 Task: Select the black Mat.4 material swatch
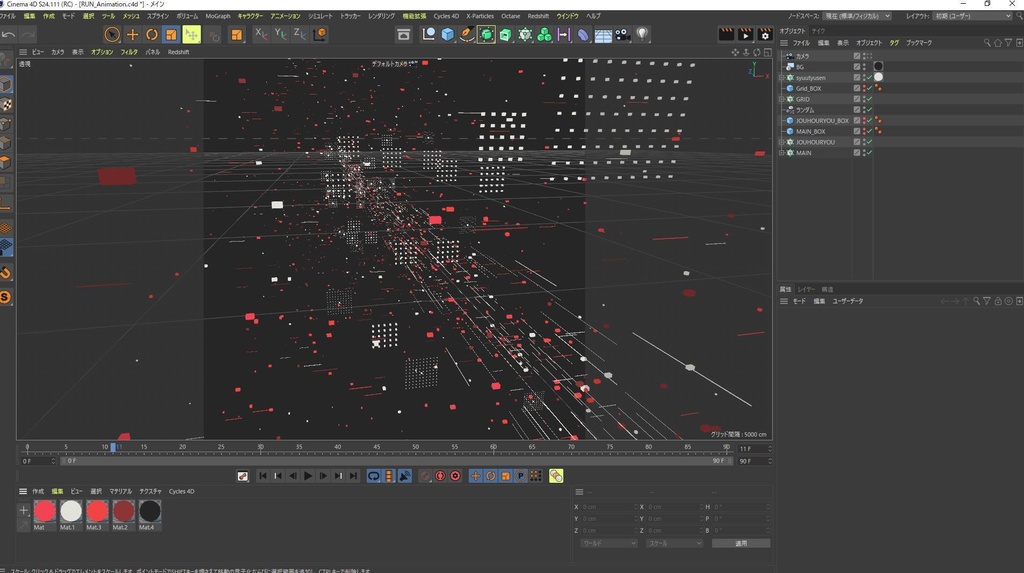coord(149,512)
